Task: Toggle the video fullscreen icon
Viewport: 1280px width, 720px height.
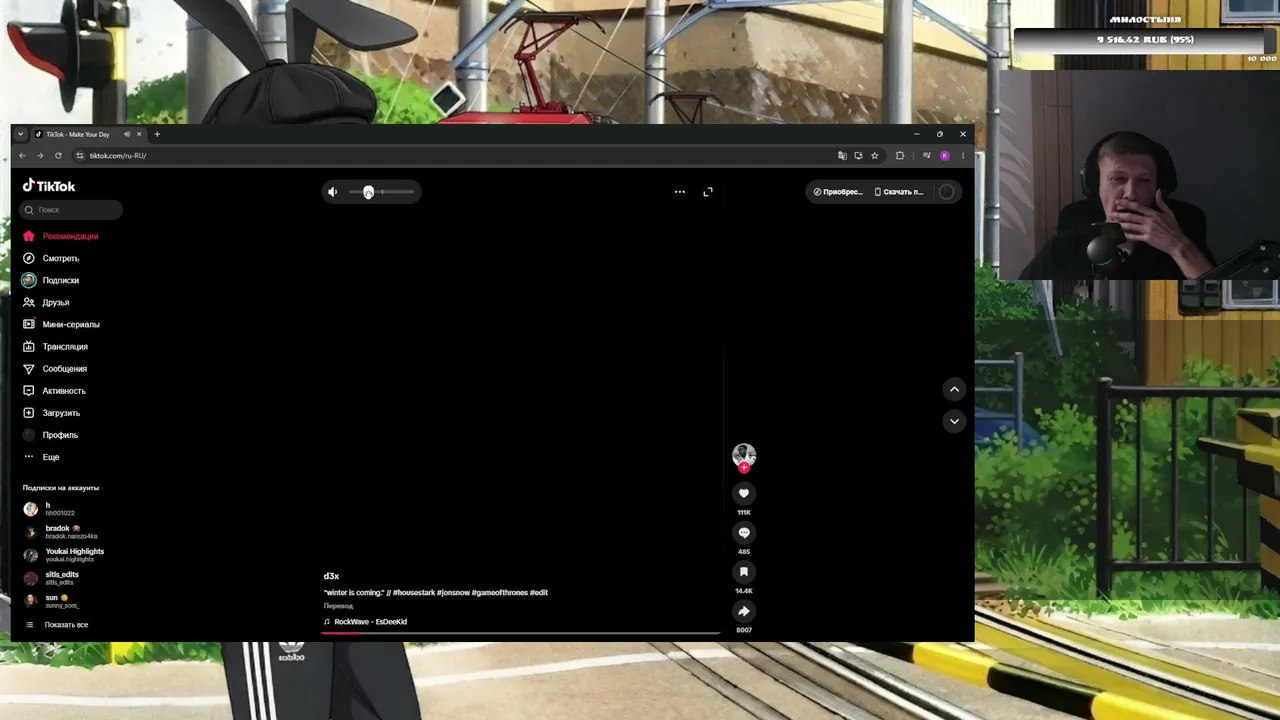Action: pyautogui.click(x=708, y=192)
